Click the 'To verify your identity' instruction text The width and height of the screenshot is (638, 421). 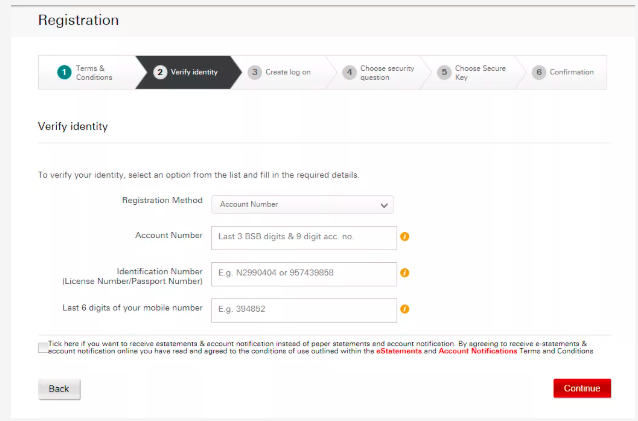pyautogui.click(x=199, y=175)
